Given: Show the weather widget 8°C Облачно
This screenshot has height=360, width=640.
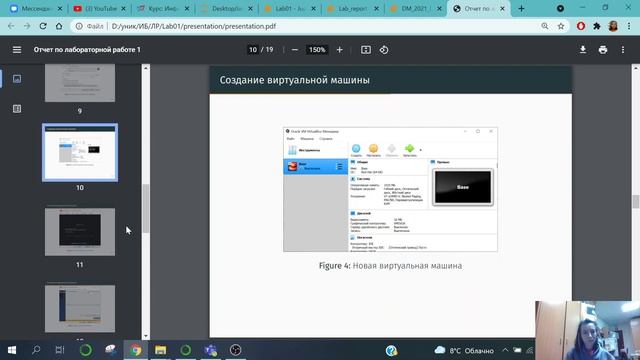Looking at the screenshot, I should coord(464,350).
